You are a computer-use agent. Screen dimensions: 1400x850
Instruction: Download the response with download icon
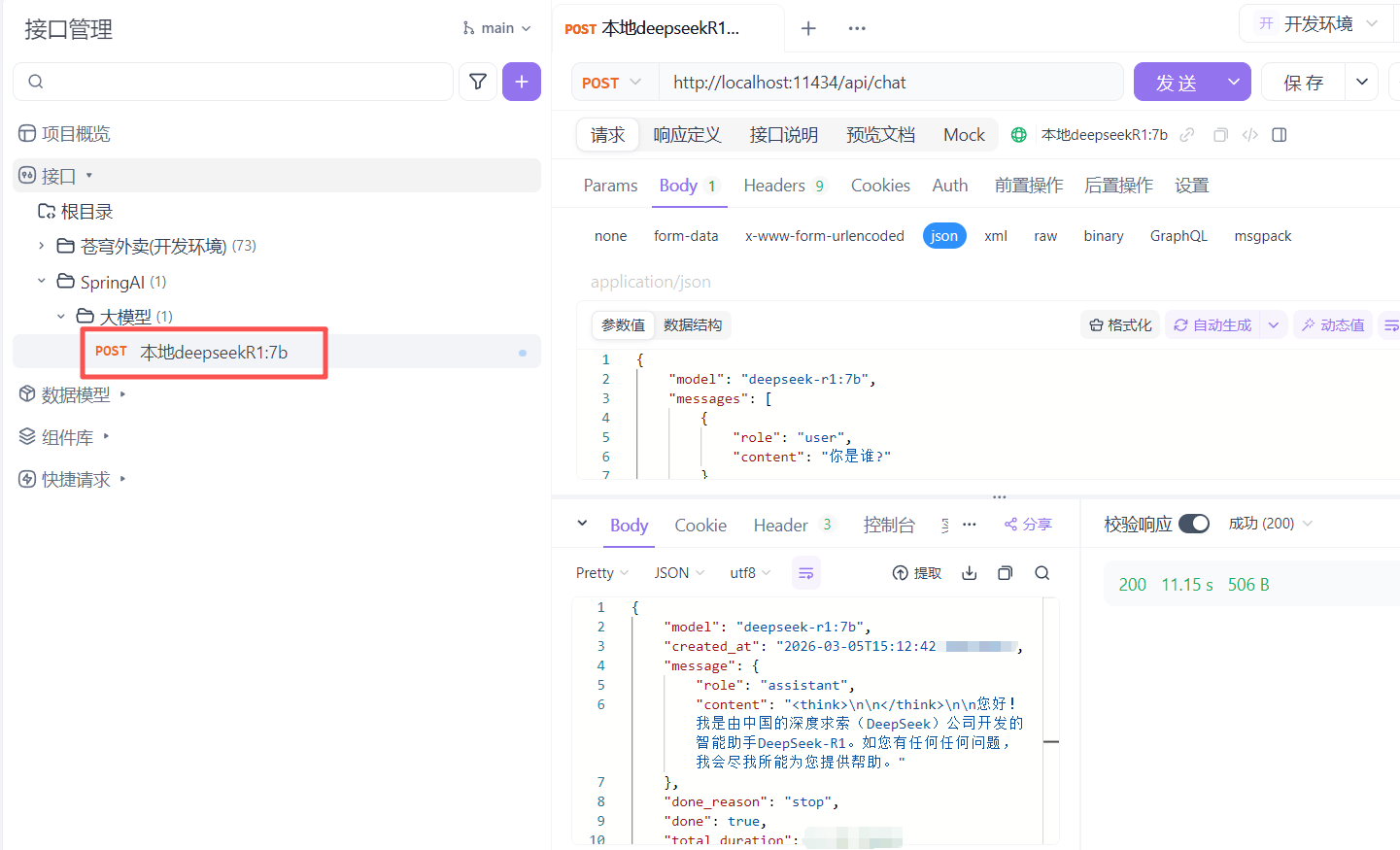(x=970, y=573)
